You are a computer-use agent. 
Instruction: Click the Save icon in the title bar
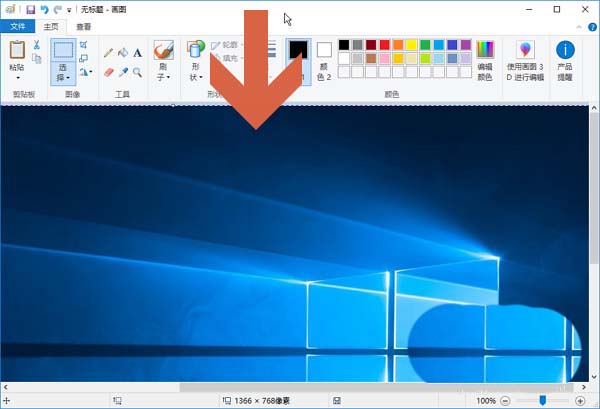(31, 10)
